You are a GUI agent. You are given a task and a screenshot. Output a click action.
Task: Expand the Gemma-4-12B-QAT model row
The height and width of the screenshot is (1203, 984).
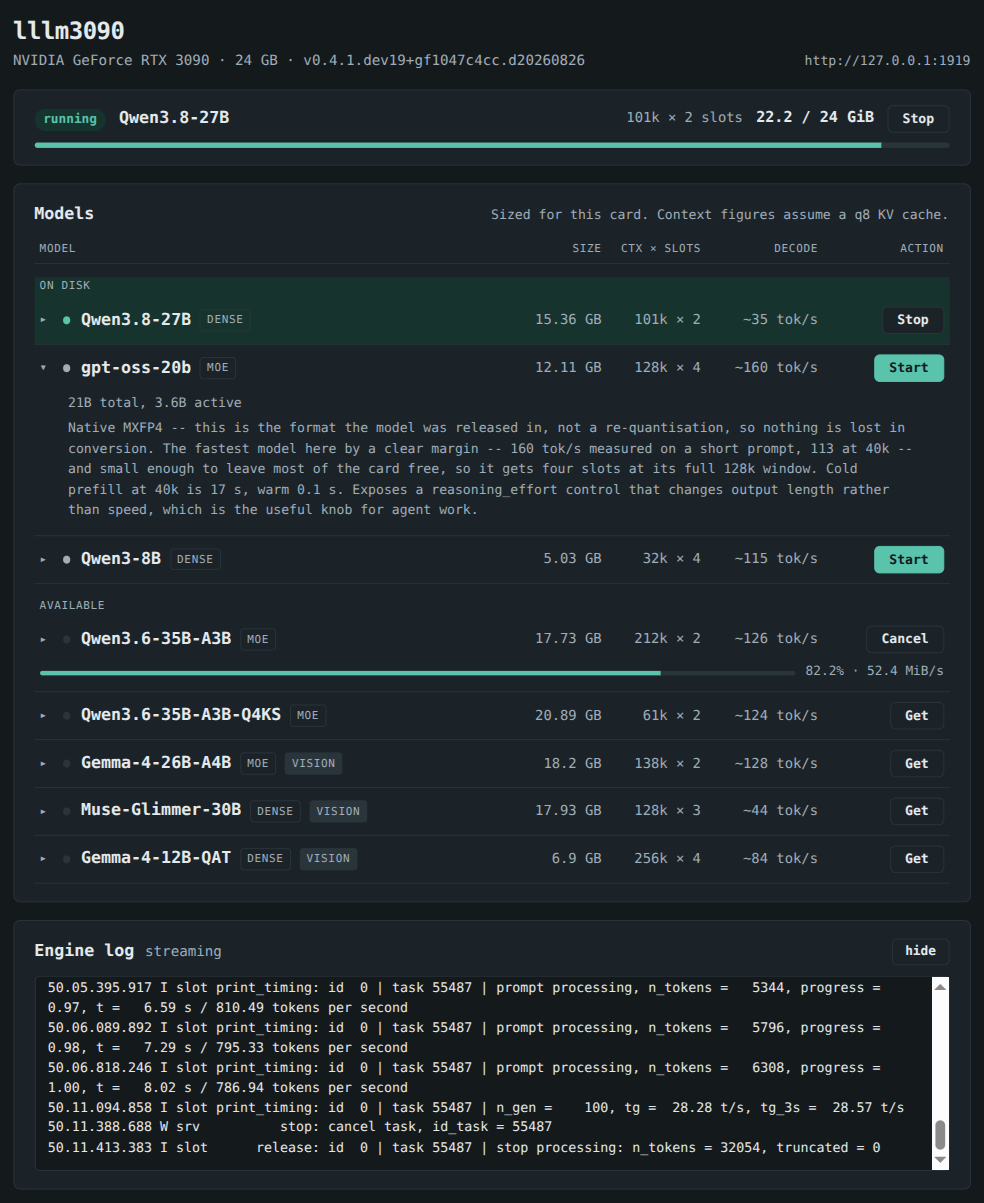[43, 859]
